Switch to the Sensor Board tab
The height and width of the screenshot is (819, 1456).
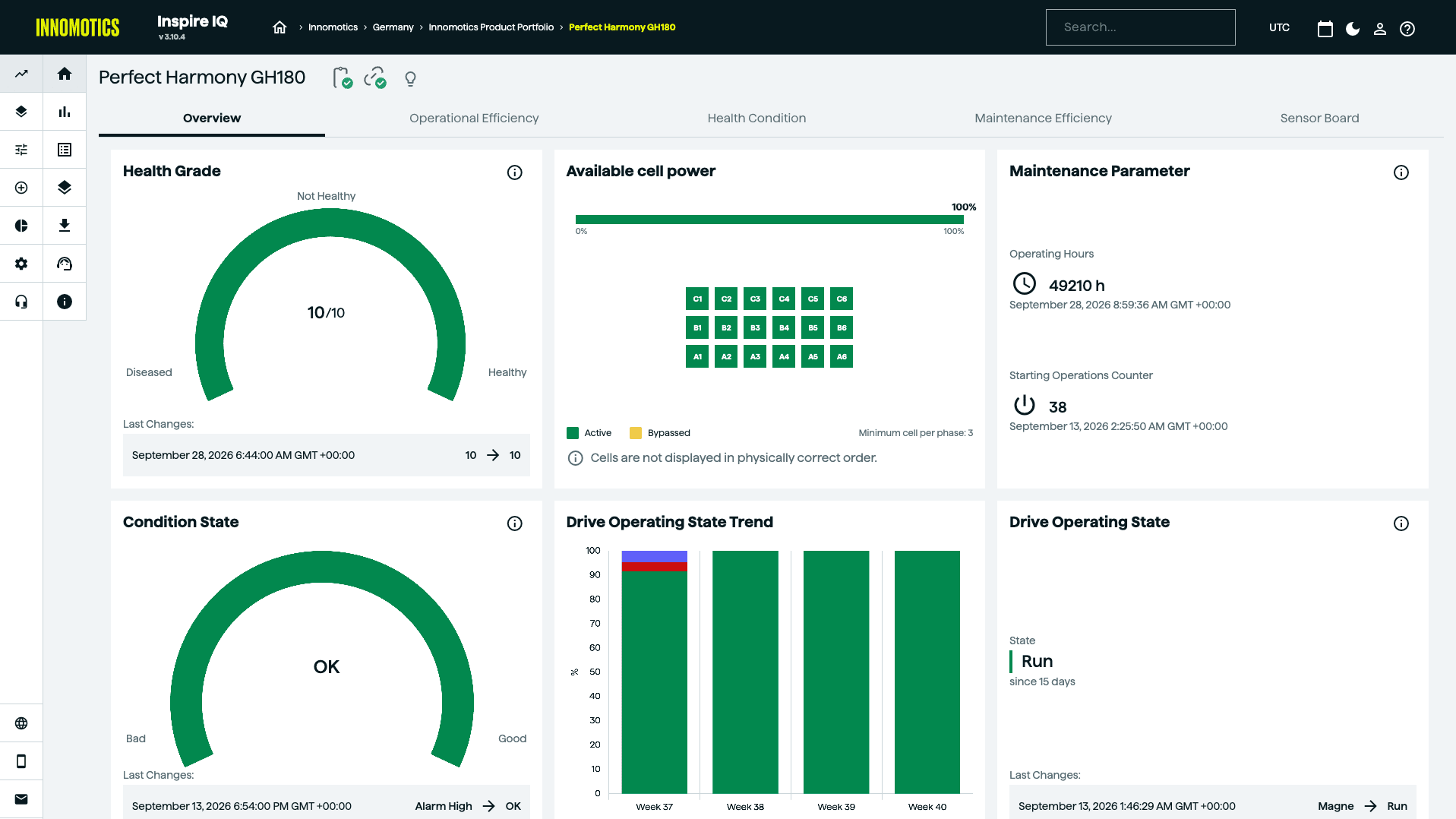click(x=1319, y=118)
